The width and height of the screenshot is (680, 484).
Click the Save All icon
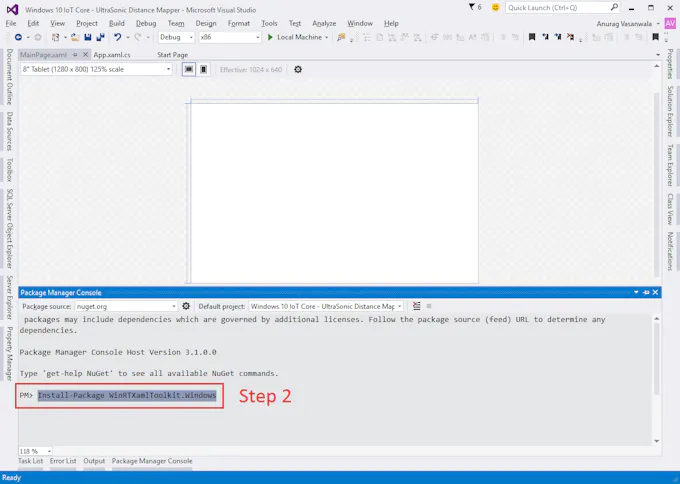tap(101, 37)
